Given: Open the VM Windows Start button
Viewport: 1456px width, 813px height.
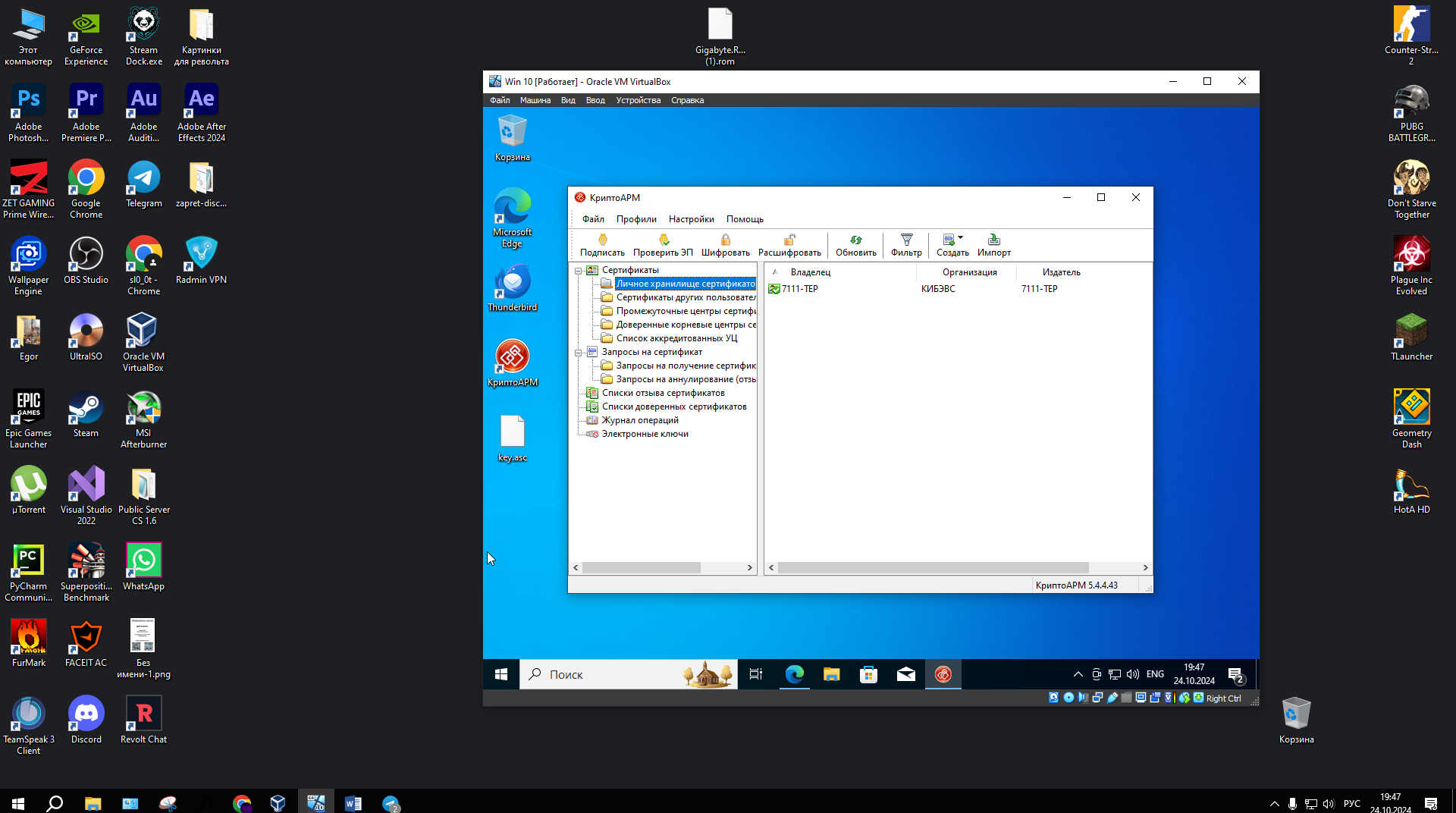Looking at the screenshot, I should point(501,674).
